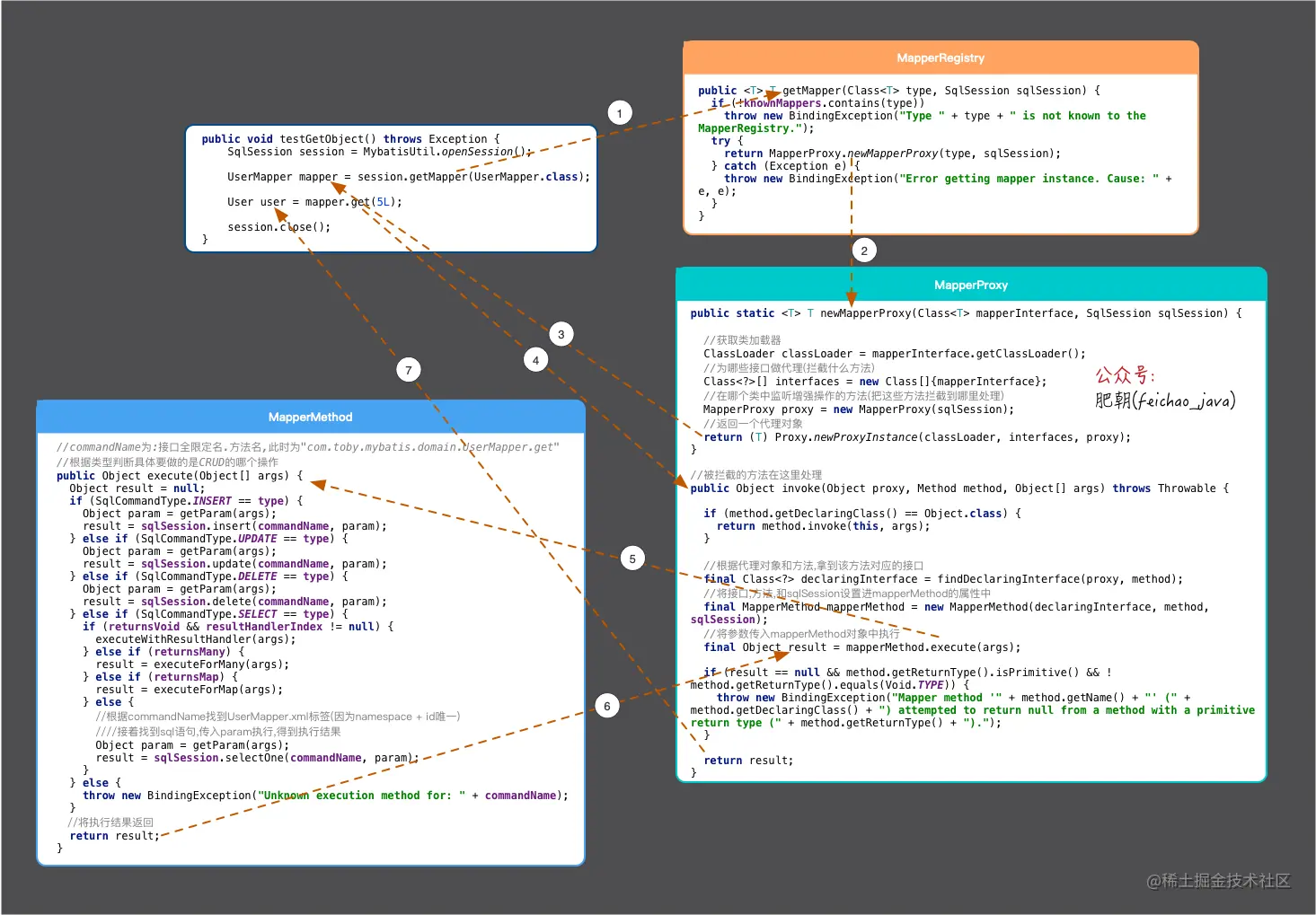Click the 稀土掘金技术社区 watermark

tap(1218, 881)
